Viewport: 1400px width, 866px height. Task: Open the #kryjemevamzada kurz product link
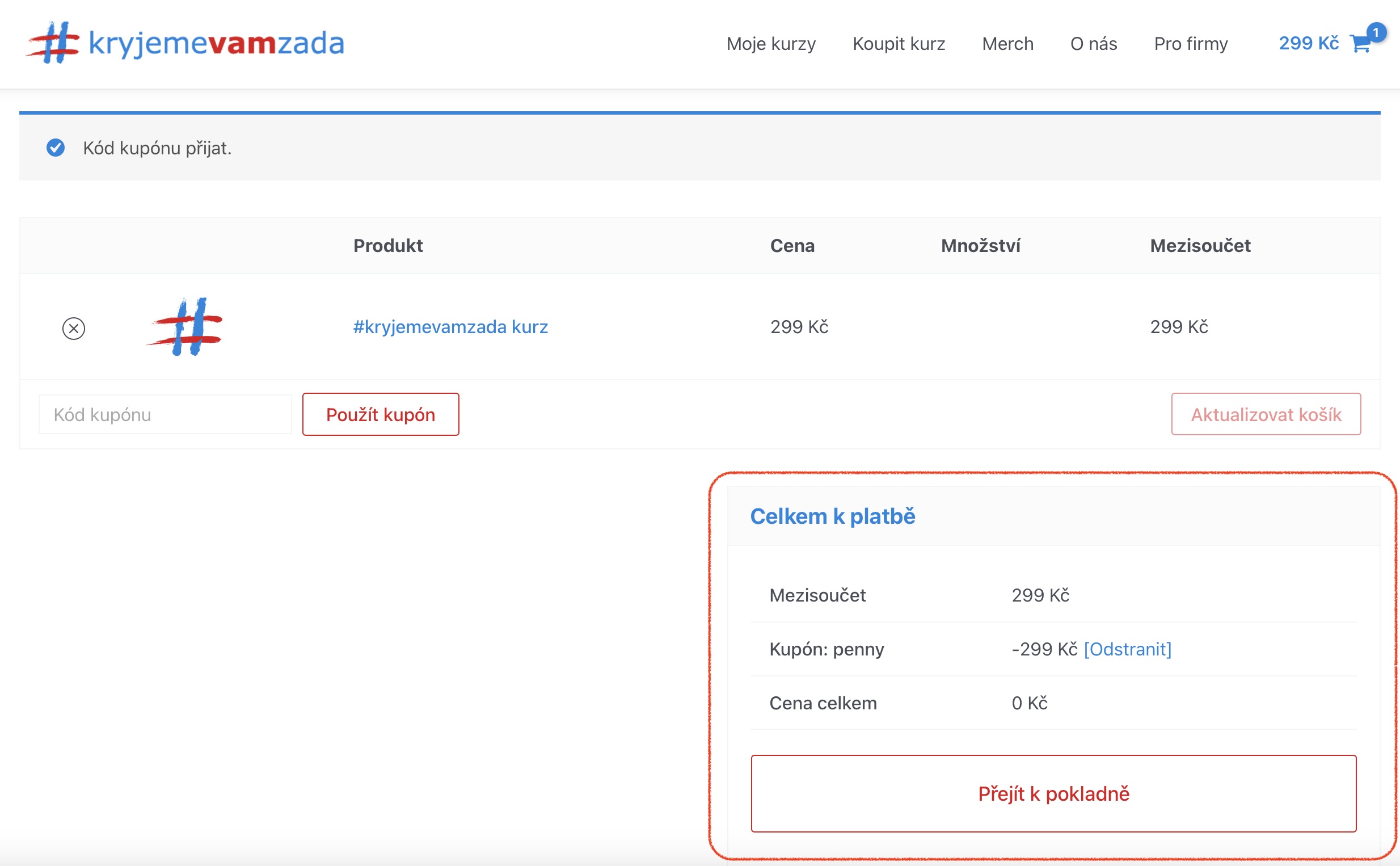450,327
